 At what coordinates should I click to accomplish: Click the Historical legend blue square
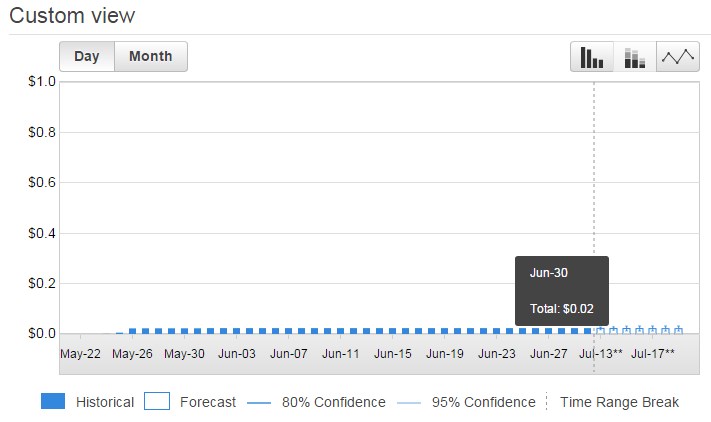54,402
